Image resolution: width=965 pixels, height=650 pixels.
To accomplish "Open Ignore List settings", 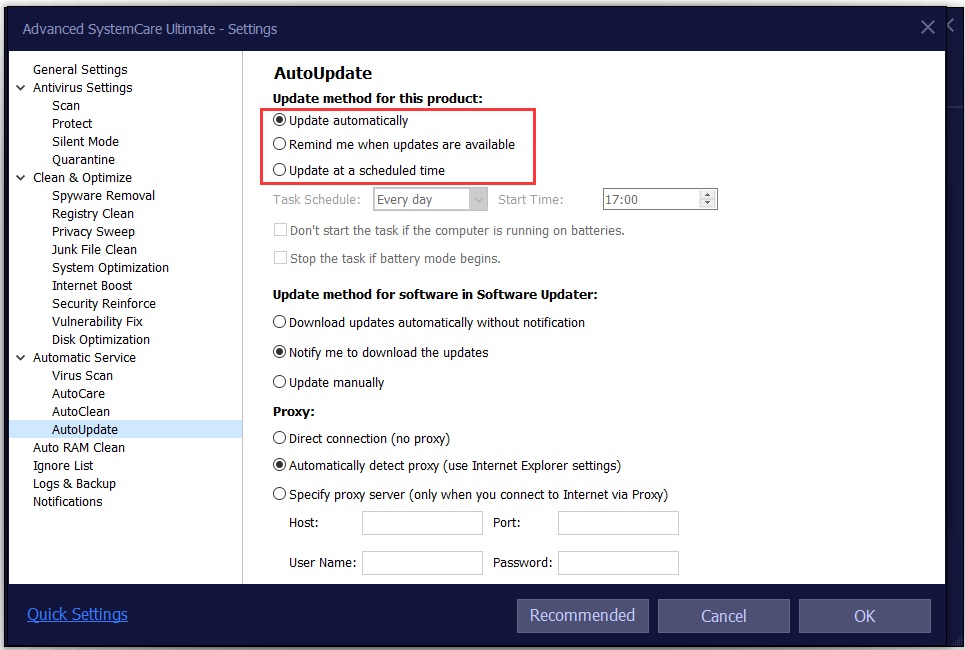I will click(x=63, y=465).
